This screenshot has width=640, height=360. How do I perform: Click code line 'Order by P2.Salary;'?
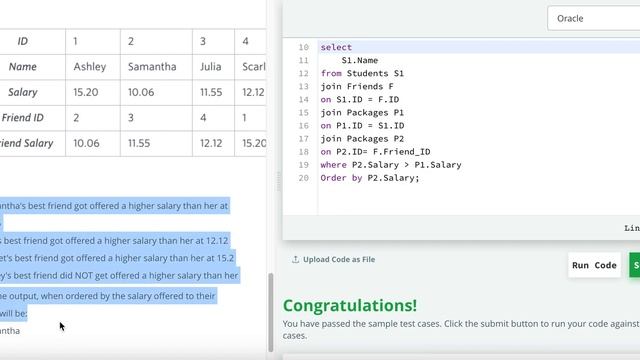pyautogui.click(x=370, y=178)
